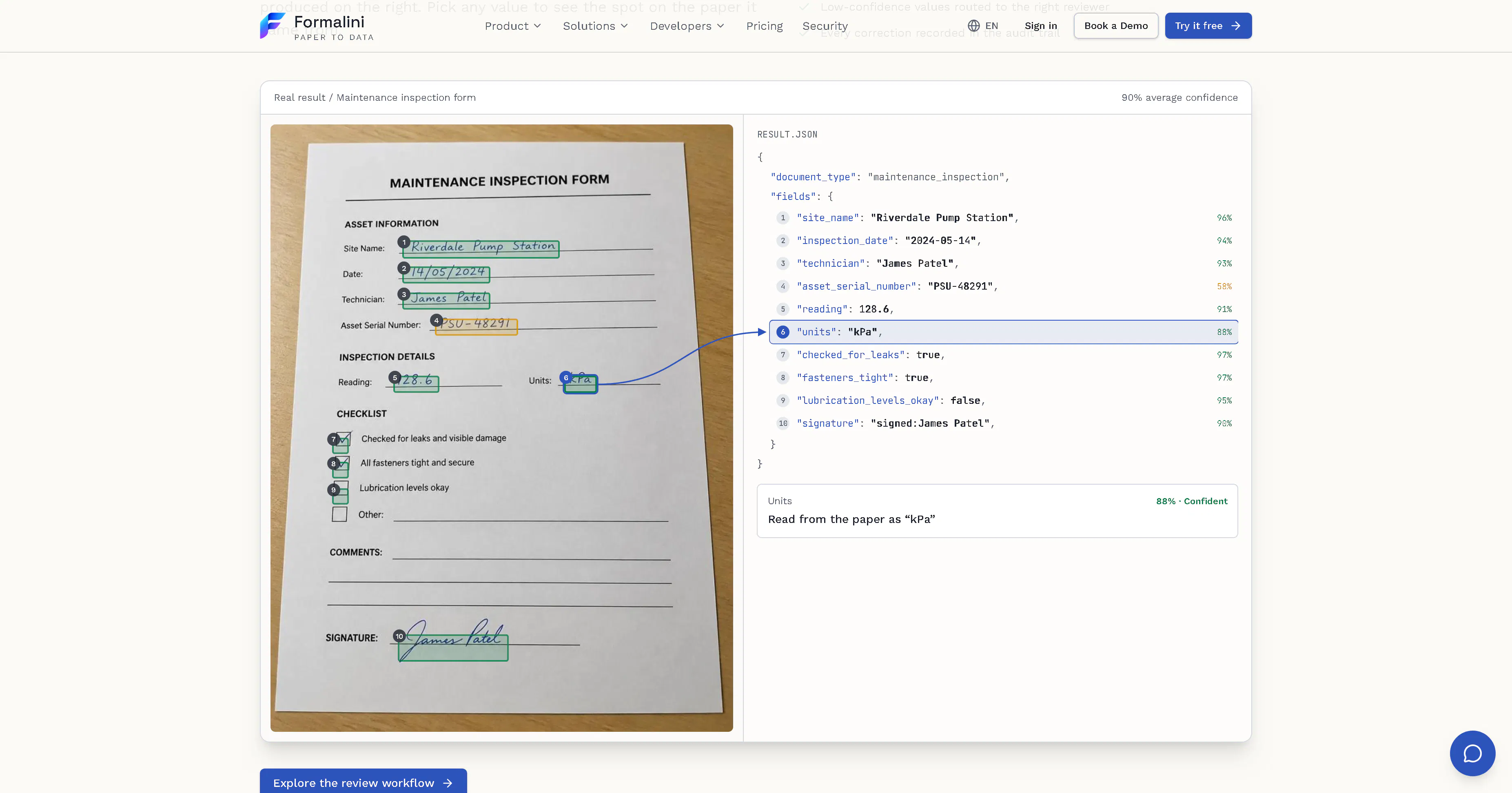
Task: Expand the Product menu
Action: point(512,26)
